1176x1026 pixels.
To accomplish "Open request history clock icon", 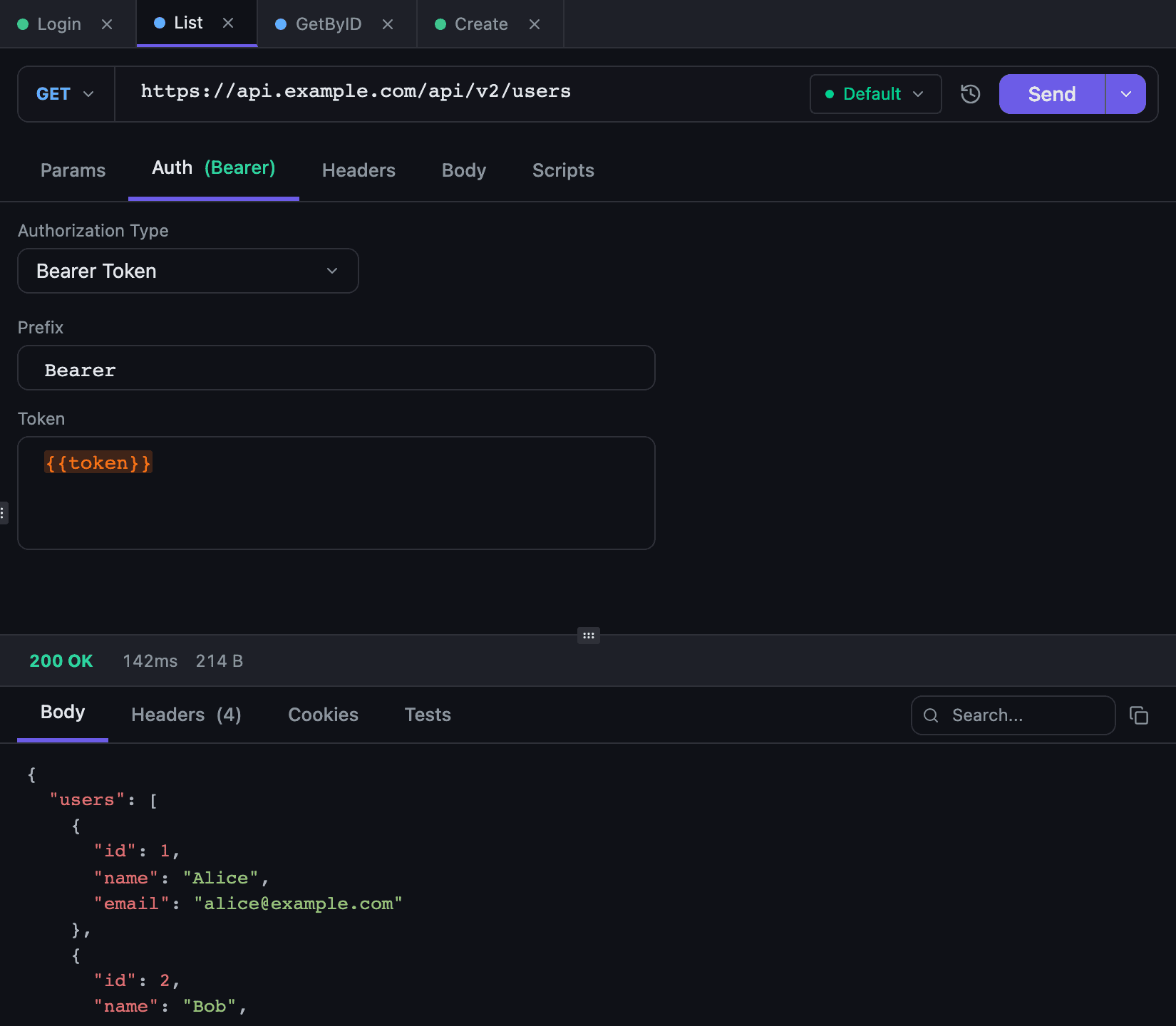I will click(971, 94).
